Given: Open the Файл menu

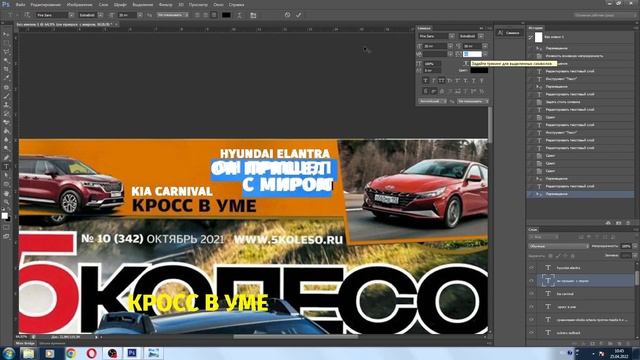Looking at the screenshot, I should [x=20, y=4].
